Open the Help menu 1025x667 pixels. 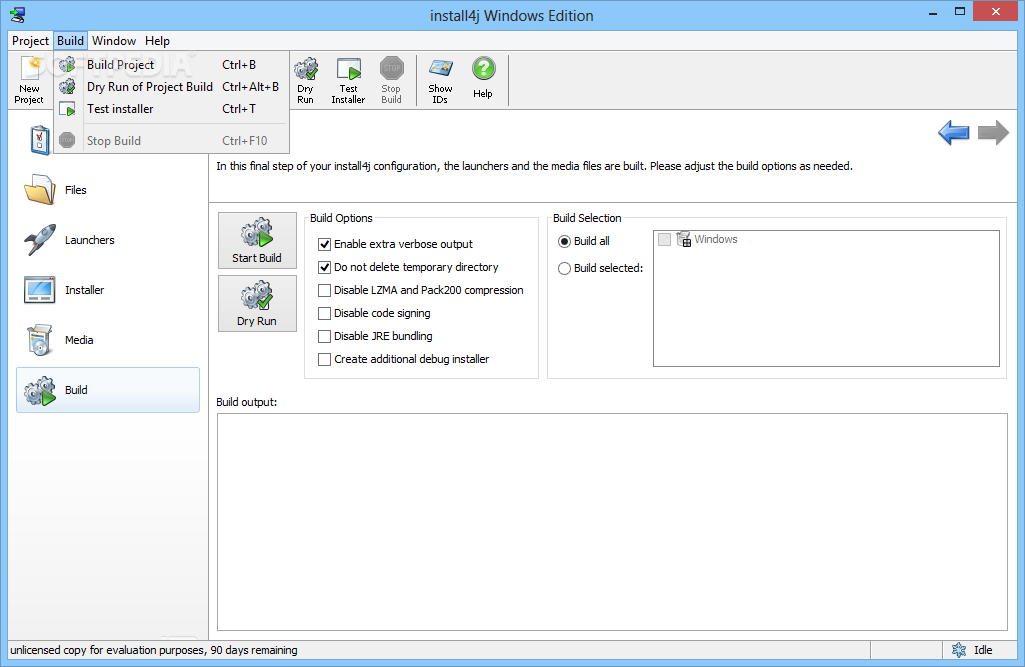158,41
